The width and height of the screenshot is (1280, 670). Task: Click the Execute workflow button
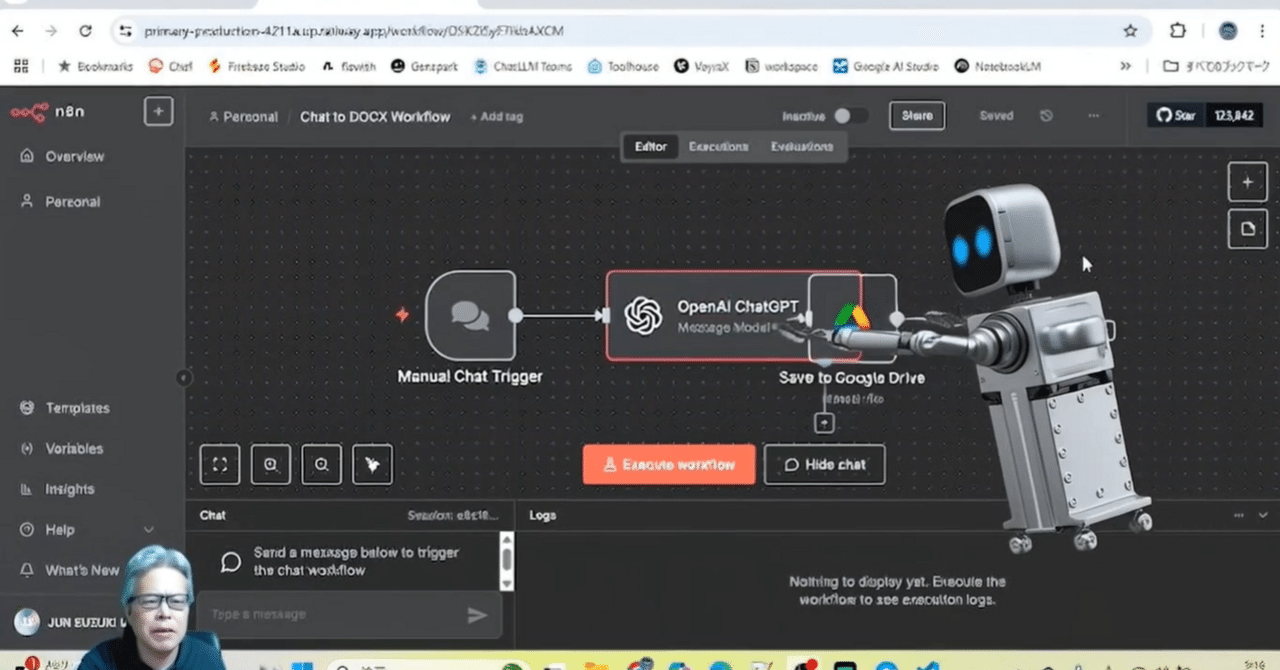point(668,464)
